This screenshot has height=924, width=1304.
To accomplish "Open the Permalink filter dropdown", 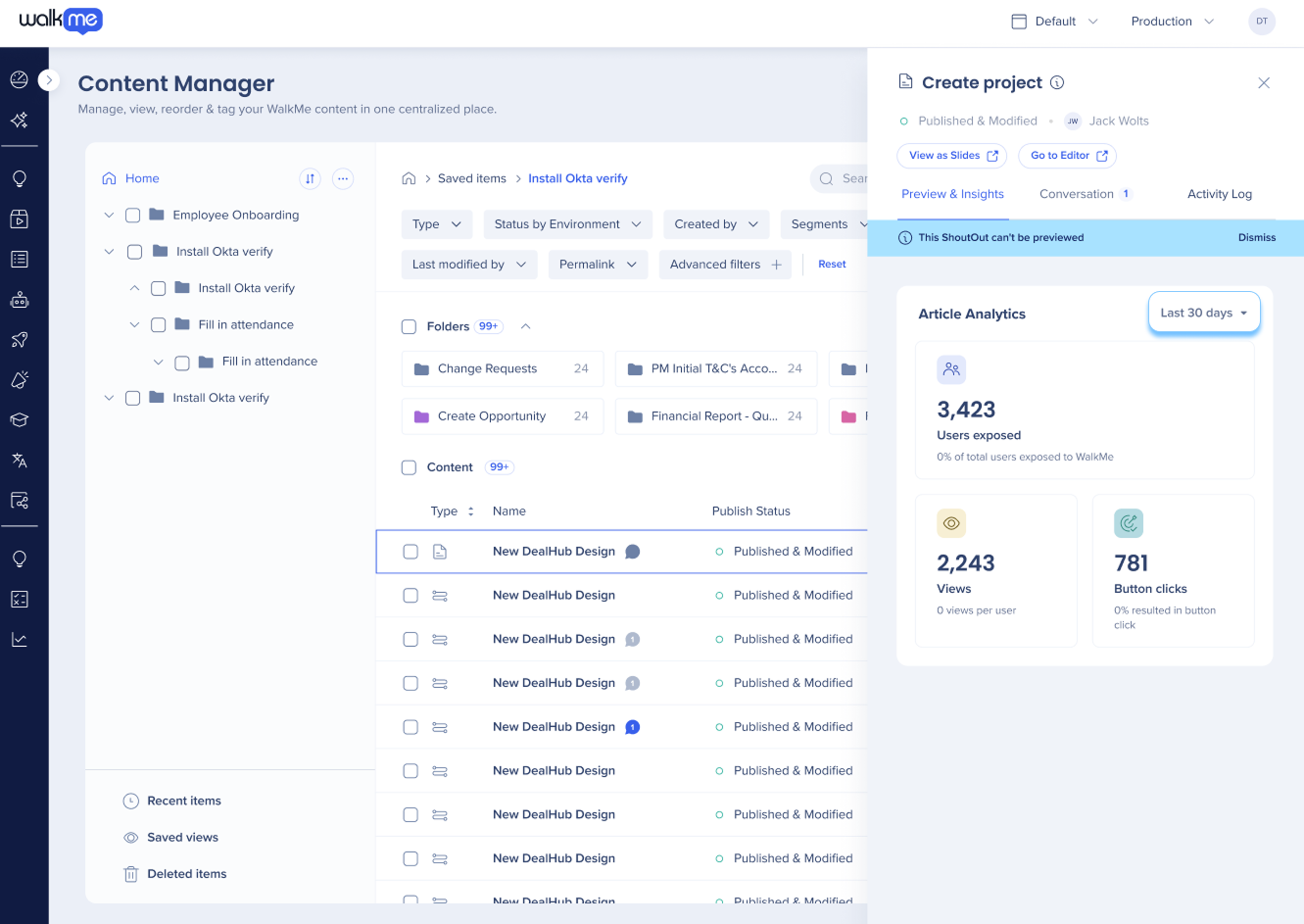I will pyautogui.click(x=599, y=265).
